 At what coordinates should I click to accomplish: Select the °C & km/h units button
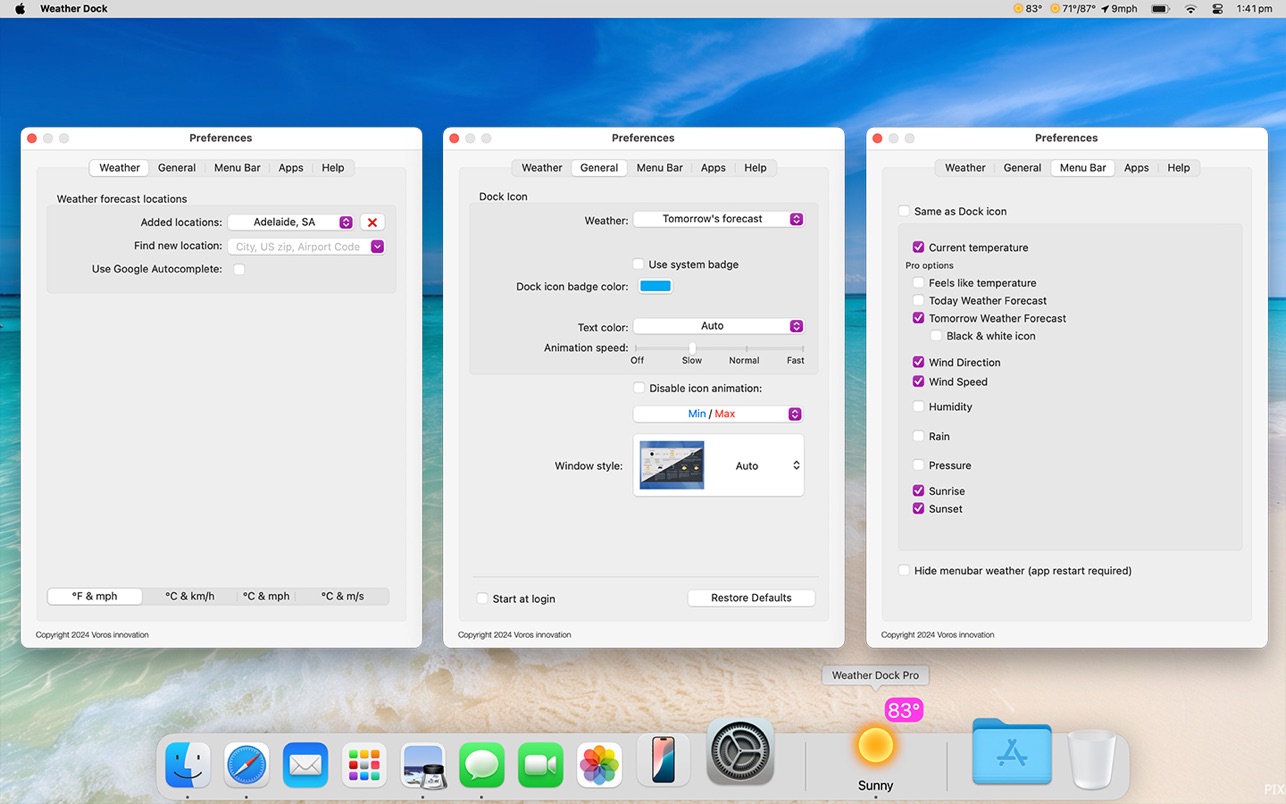coord(190,596)
